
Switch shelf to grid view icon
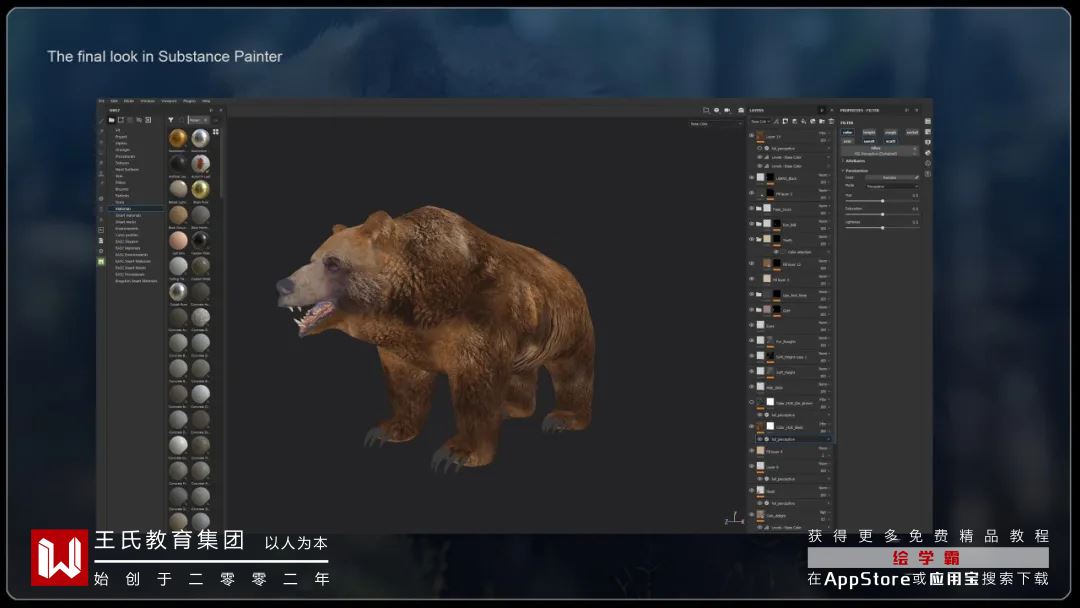[216, 132]
